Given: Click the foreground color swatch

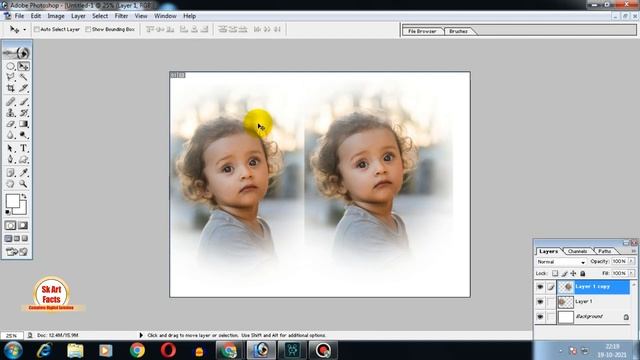Looking at the screenshot, I should 12,200.
